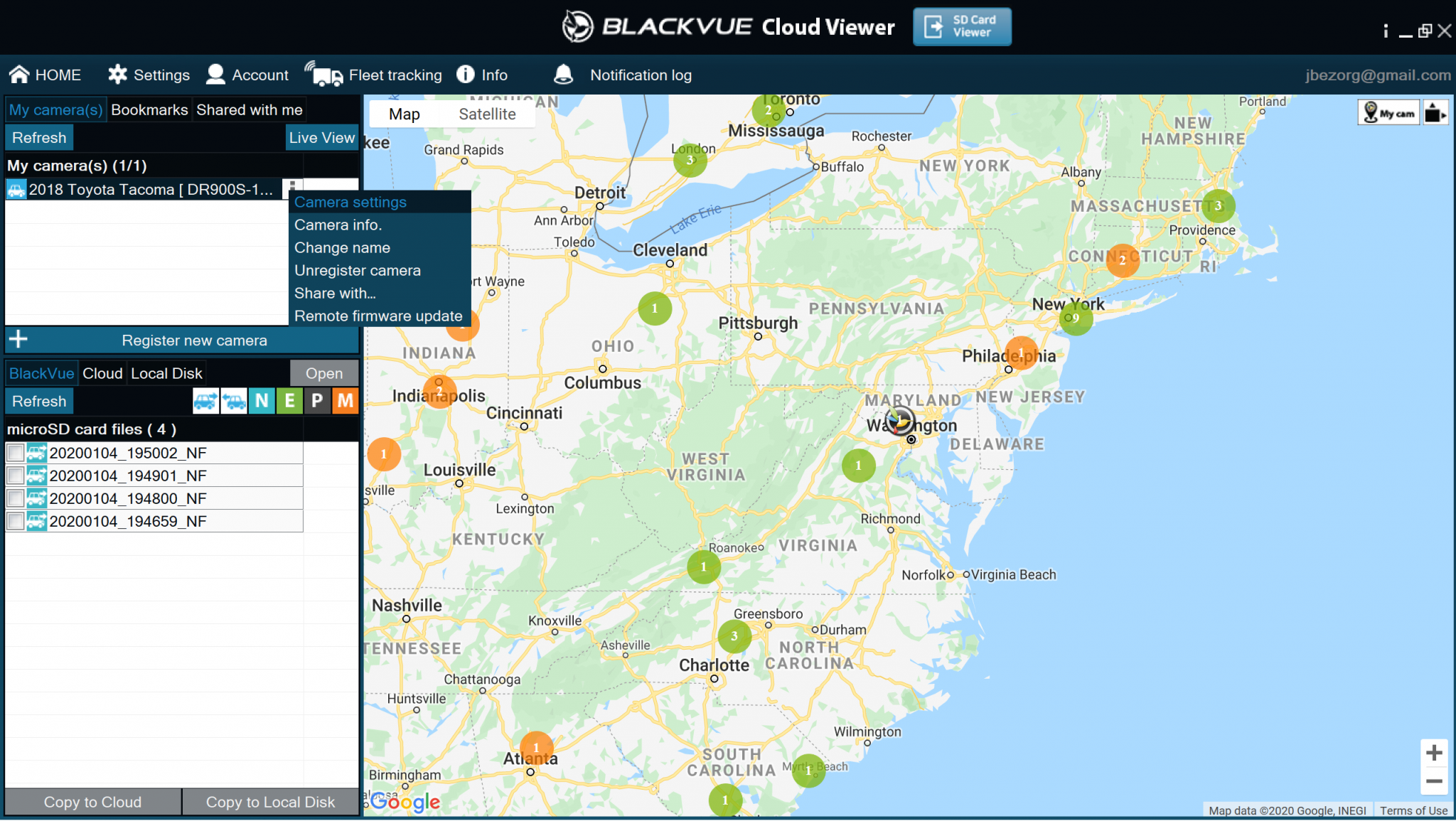
Task: Toggle the rear camera filter icon
Action: (233, 401)
